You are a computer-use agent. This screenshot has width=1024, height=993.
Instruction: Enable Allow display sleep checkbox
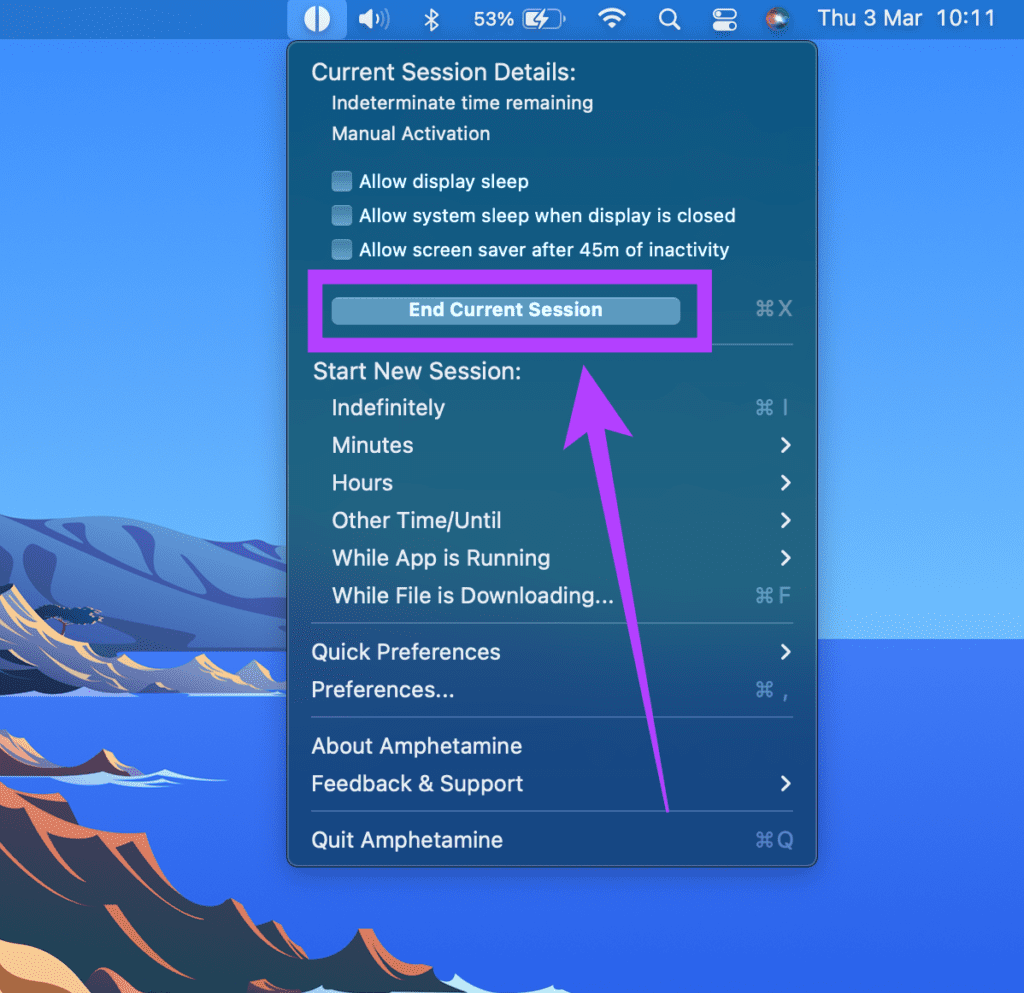coord(342,182)
